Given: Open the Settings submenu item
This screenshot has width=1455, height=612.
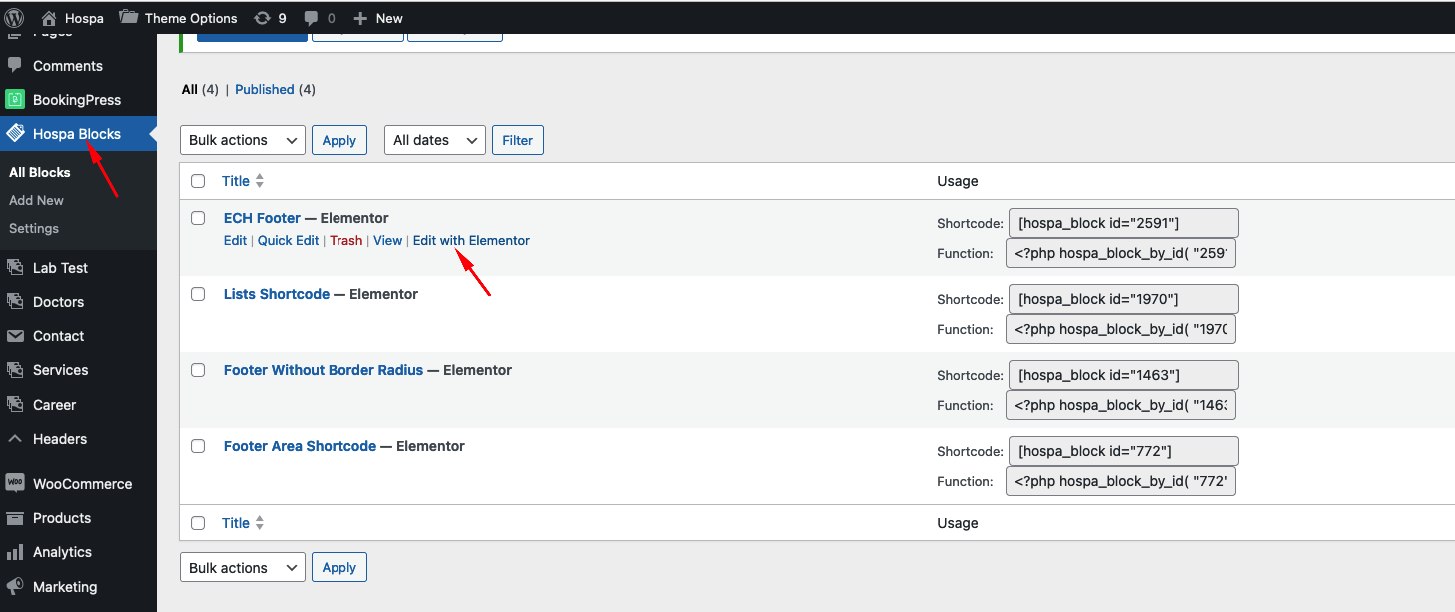Looking at the screenshot, I should pos(34,228).
